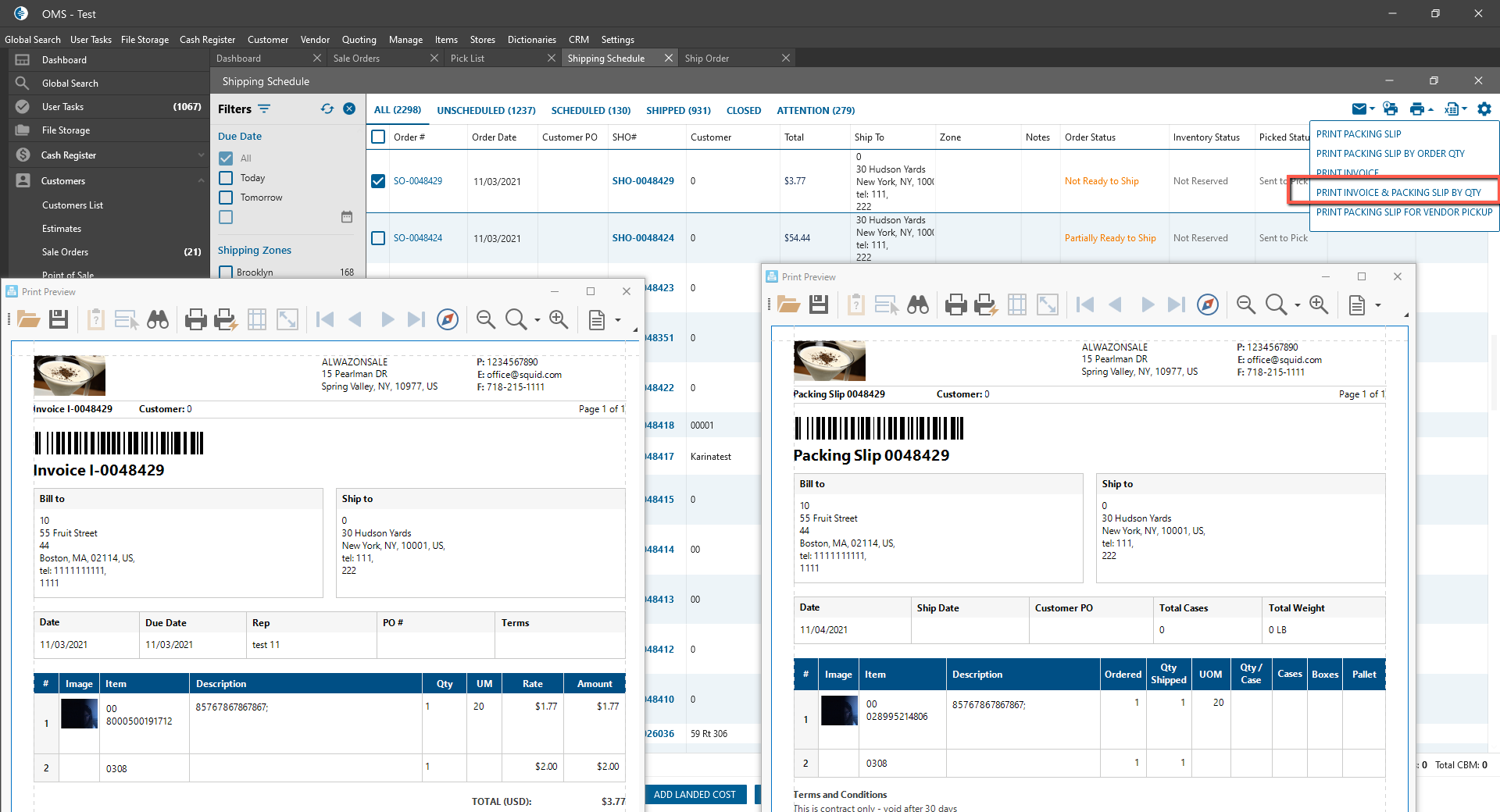
Task: Click the clear filters X icon
Action: pos(349,109)
